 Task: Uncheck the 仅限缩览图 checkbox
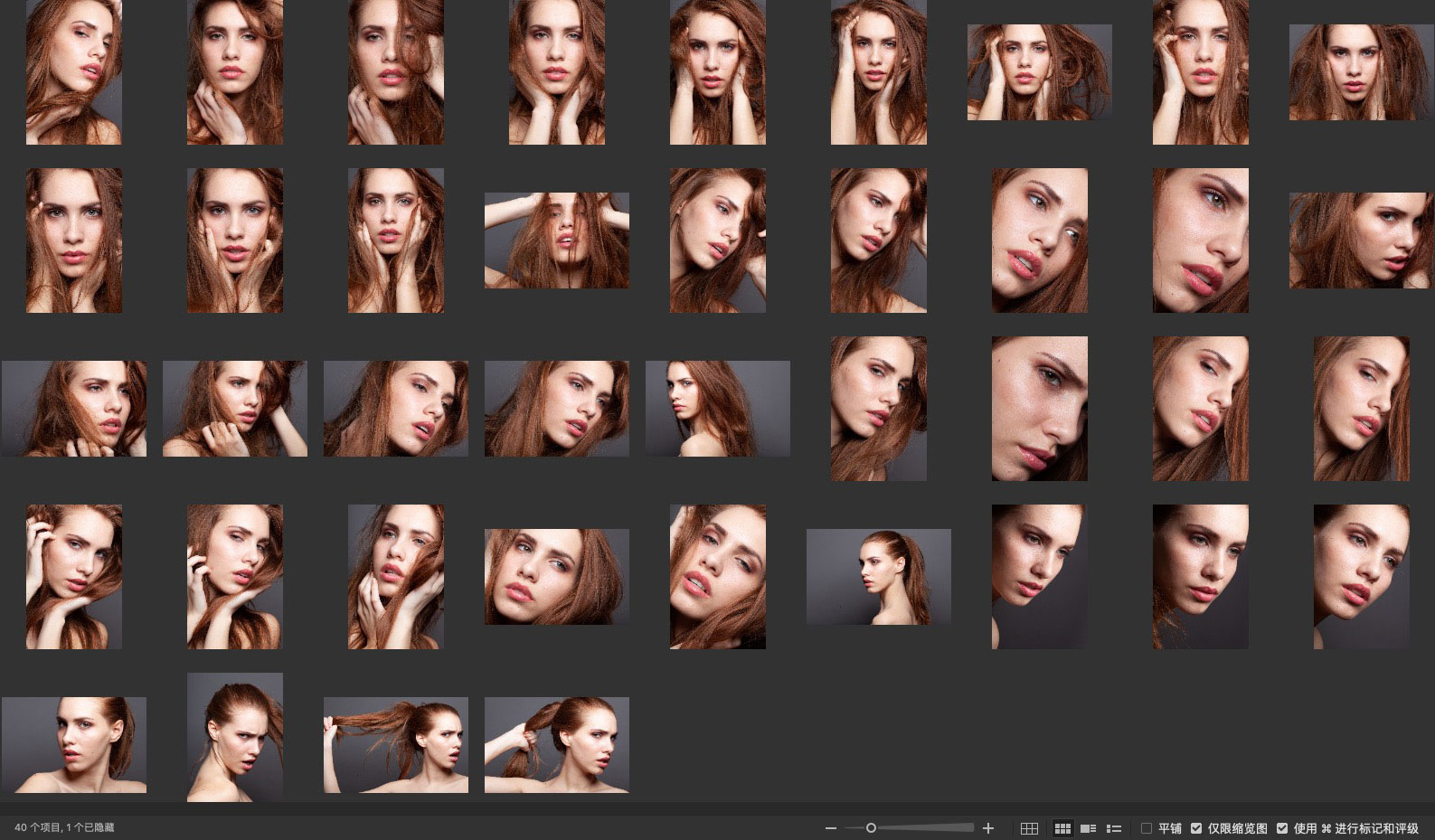click(1196, 828)
